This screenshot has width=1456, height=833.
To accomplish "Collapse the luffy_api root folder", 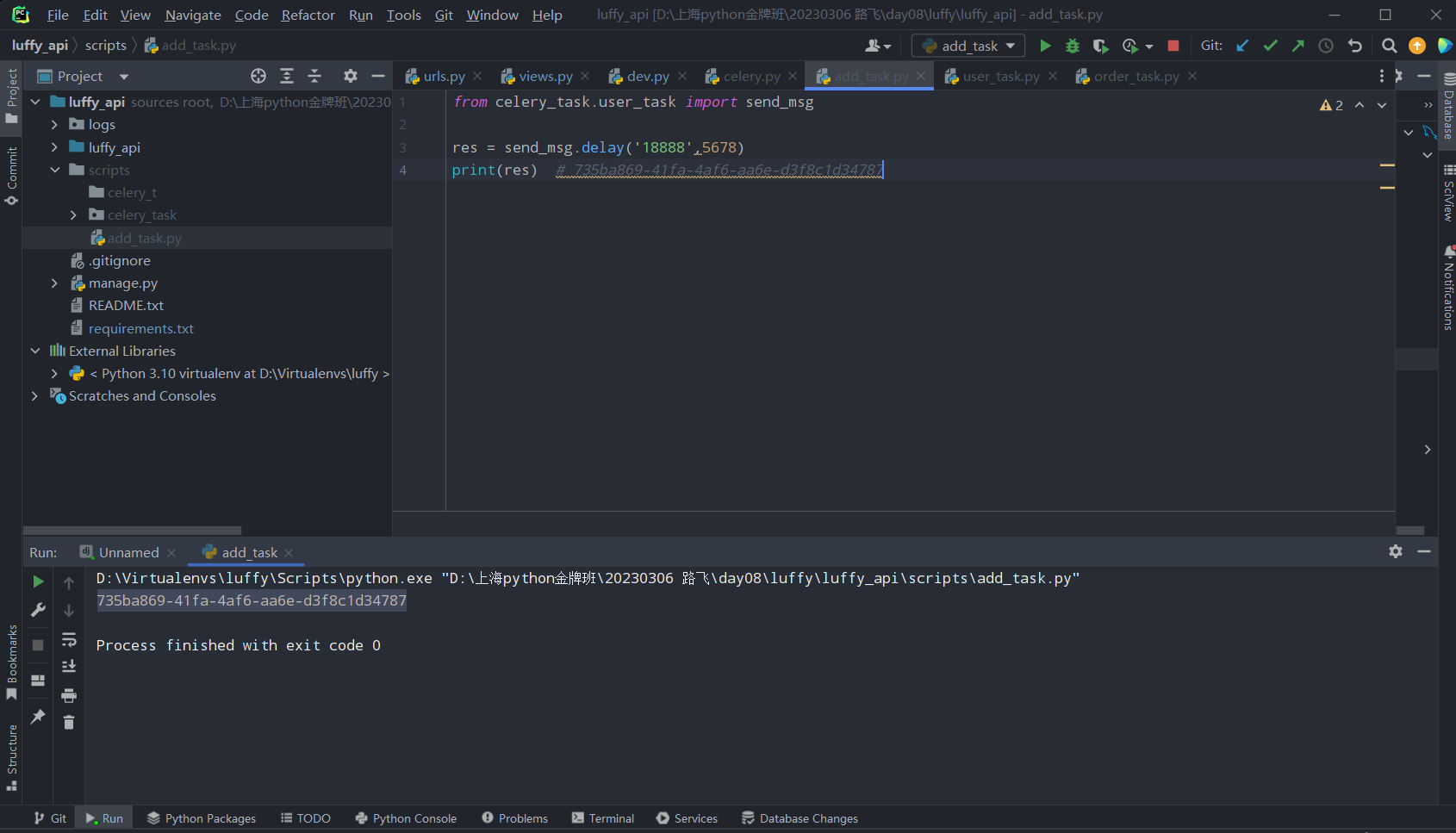I will click(35, 102).
